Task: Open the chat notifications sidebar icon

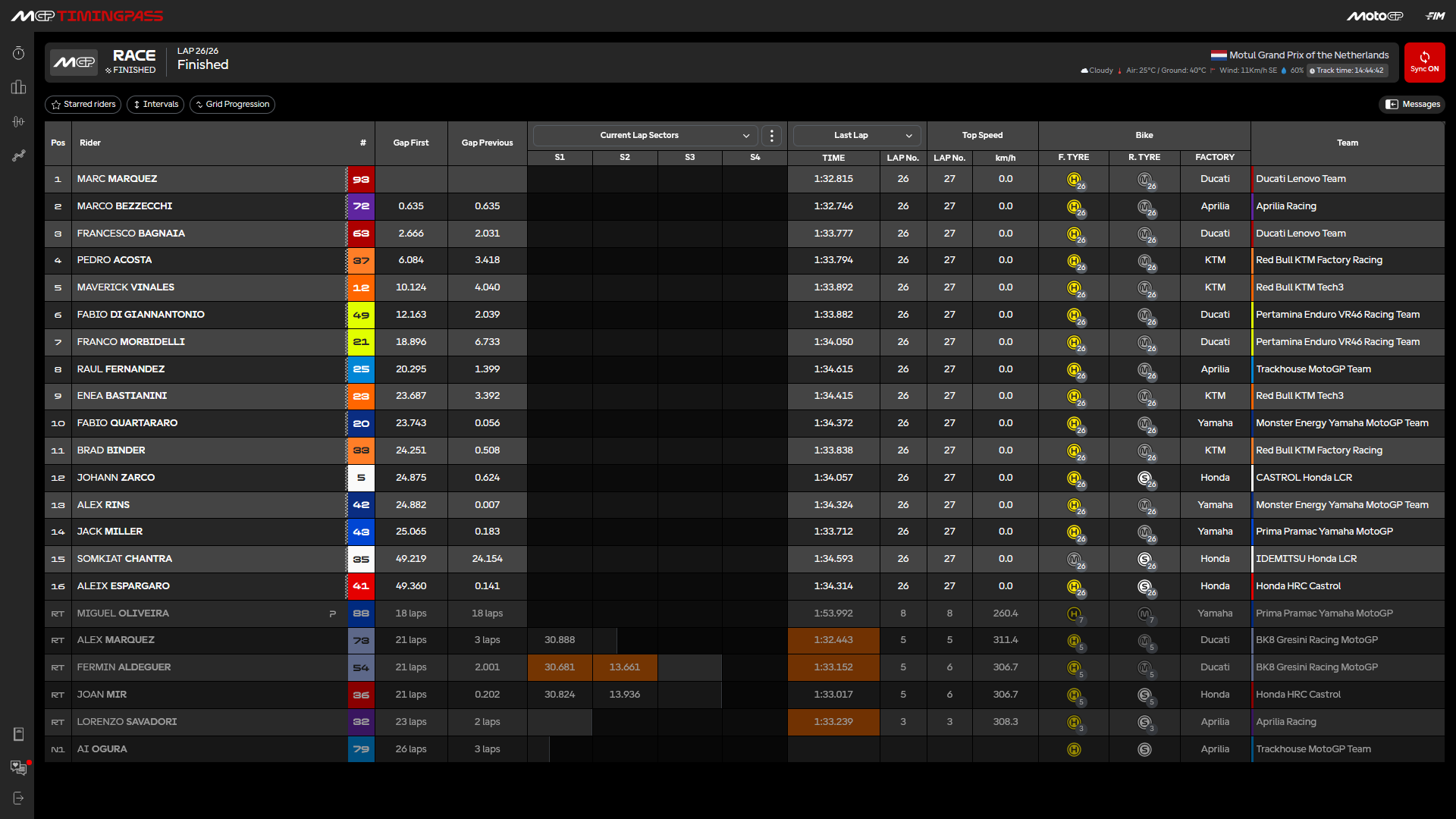Action: coord(18,767)
